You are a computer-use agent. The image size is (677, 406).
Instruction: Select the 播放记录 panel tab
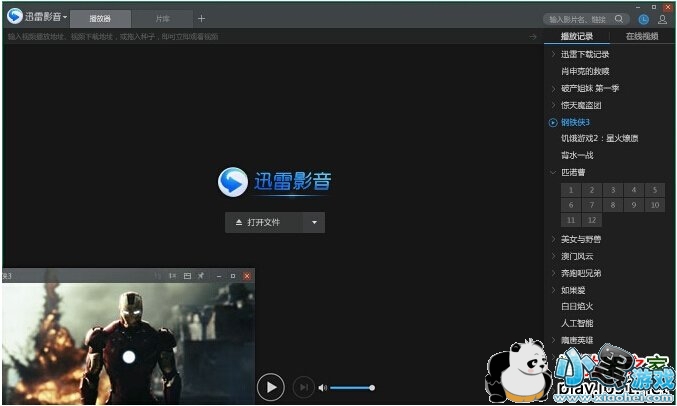(x=577, y=37)
